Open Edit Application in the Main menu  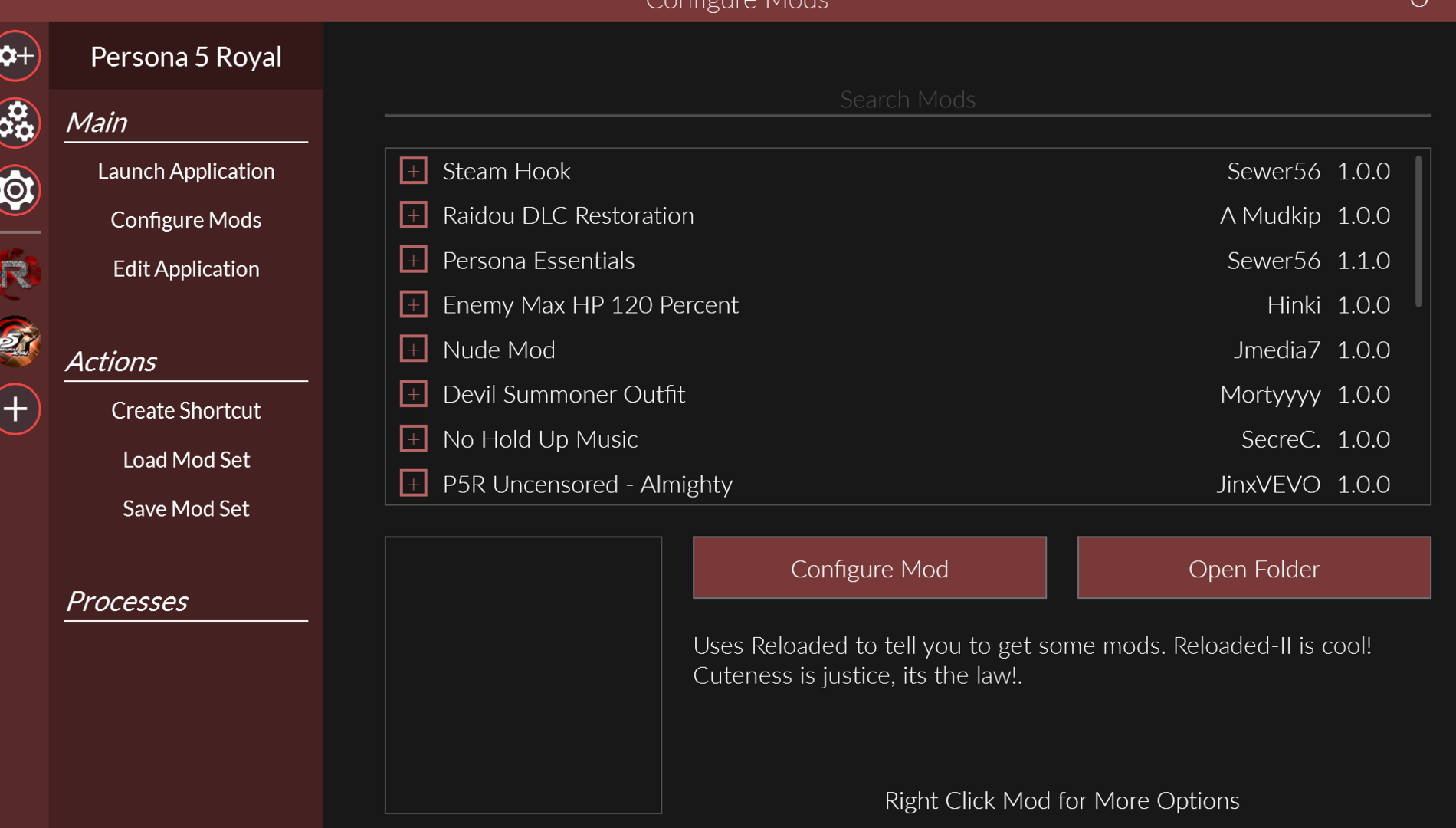[x=186, y=269]
